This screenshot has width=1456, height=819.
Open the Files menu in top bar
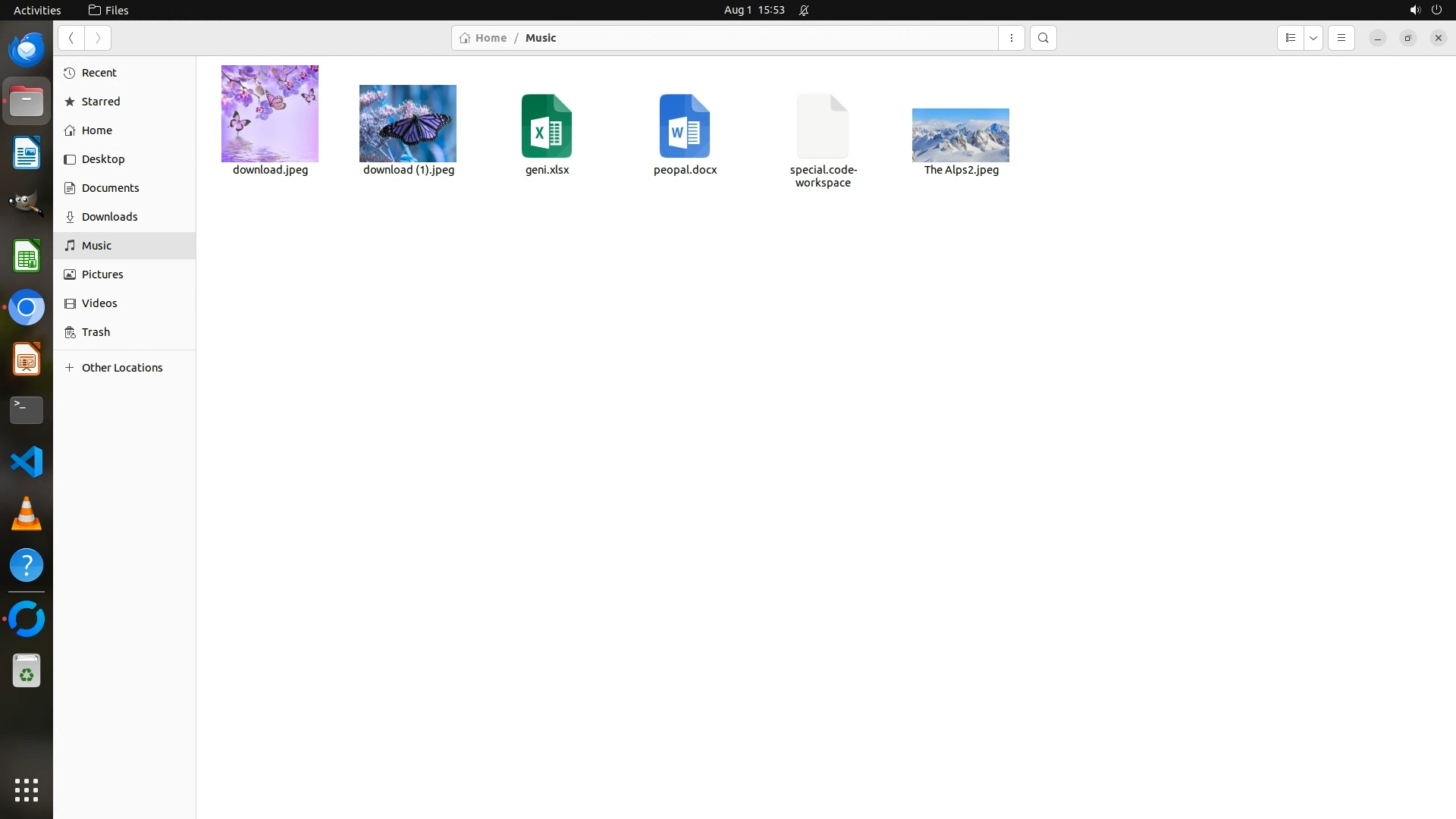click(108, 10)
